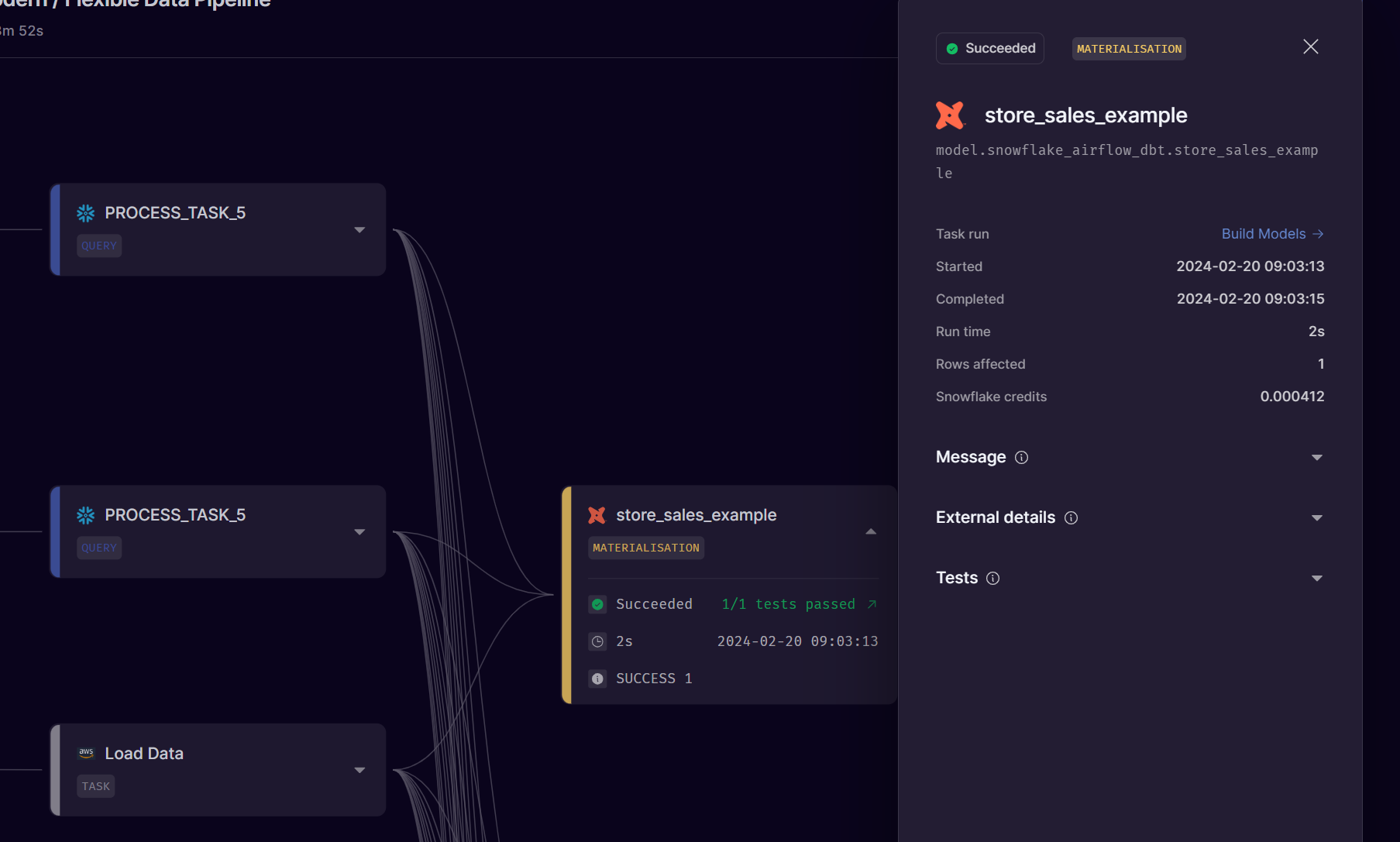Click the TASK badge on Load Data node
The image size is (1400, 842).
click(96, 787)
